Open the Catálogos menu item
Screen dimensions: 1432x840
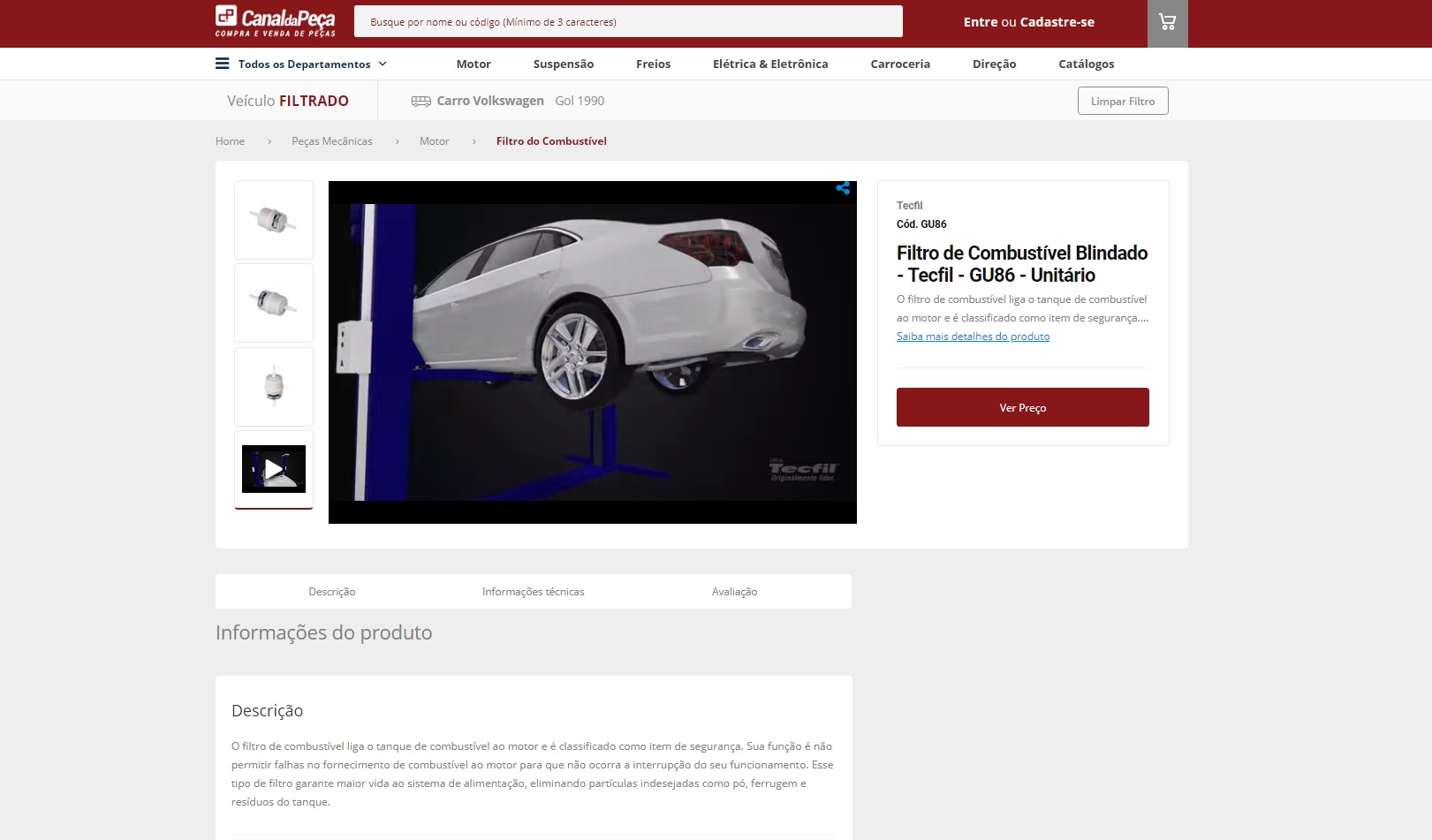[x=1086, y=64]
